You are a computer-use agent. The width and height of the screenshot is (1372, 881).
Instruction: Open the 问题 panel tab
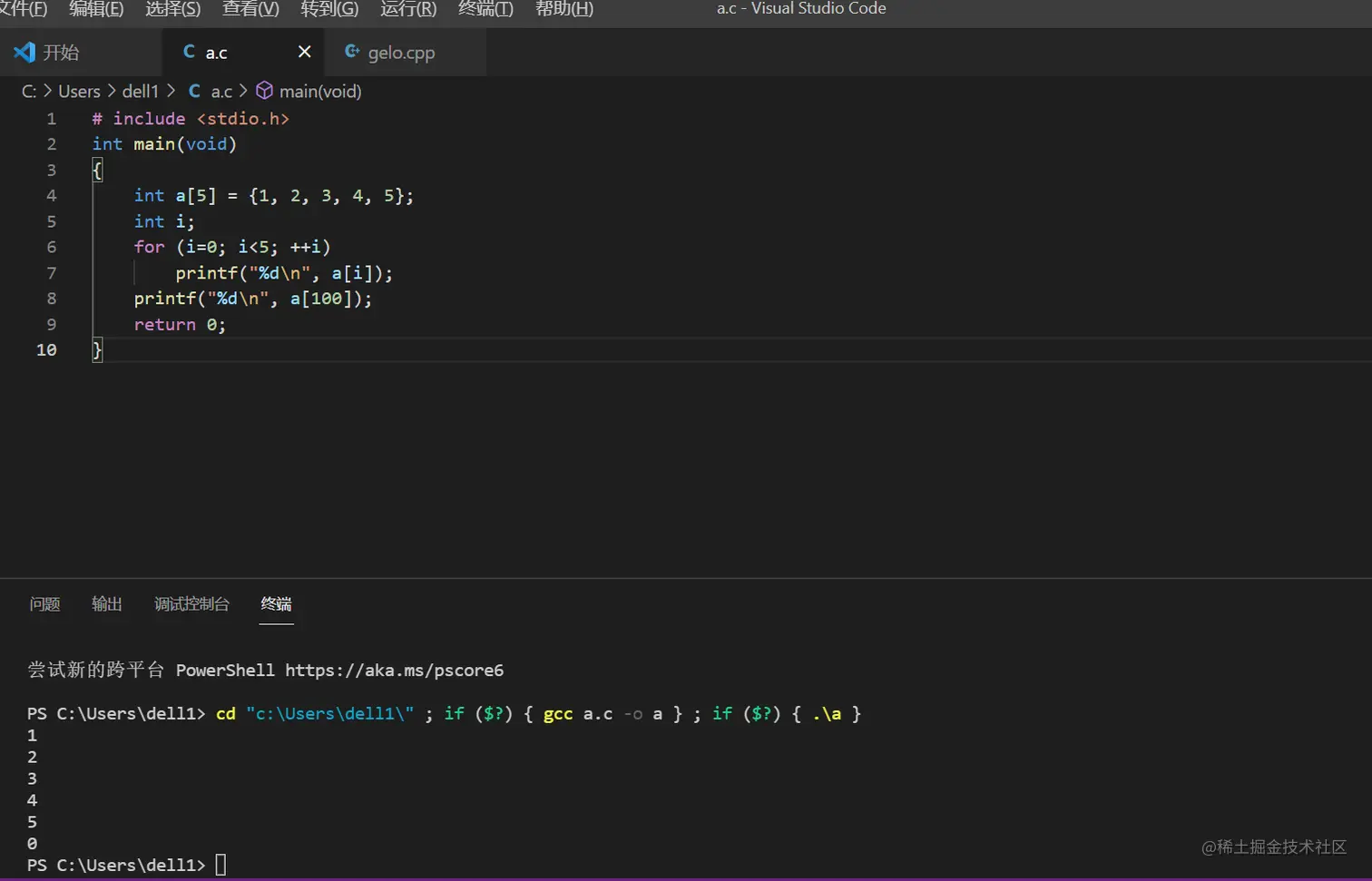click(44, 604)
